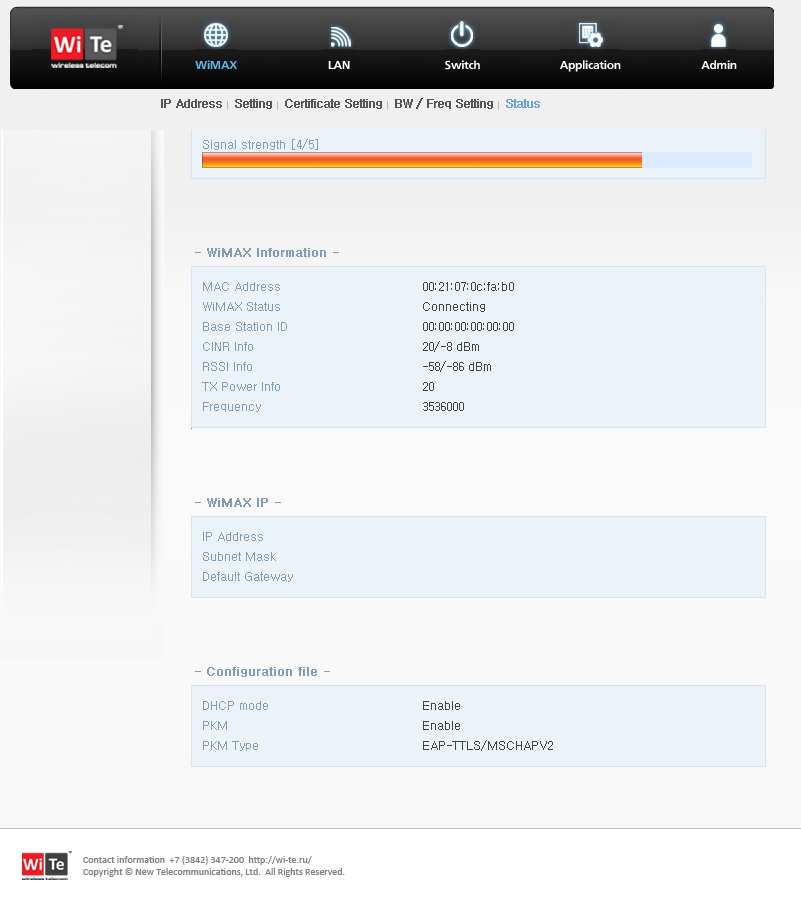Click CINR value 20/-8 dBm
The width and height of the screenshot is (801, 901).
click(x=451, y=347)
